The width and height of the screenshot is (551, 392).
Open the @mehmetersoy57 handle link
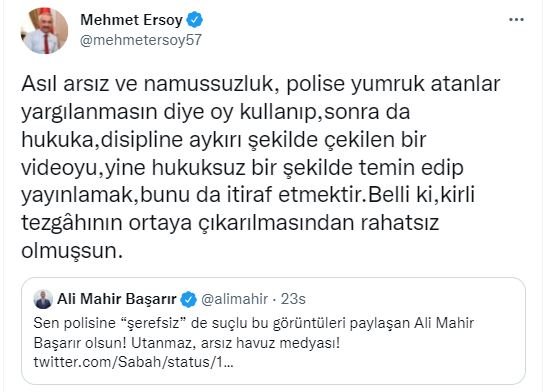coord(141,40)
